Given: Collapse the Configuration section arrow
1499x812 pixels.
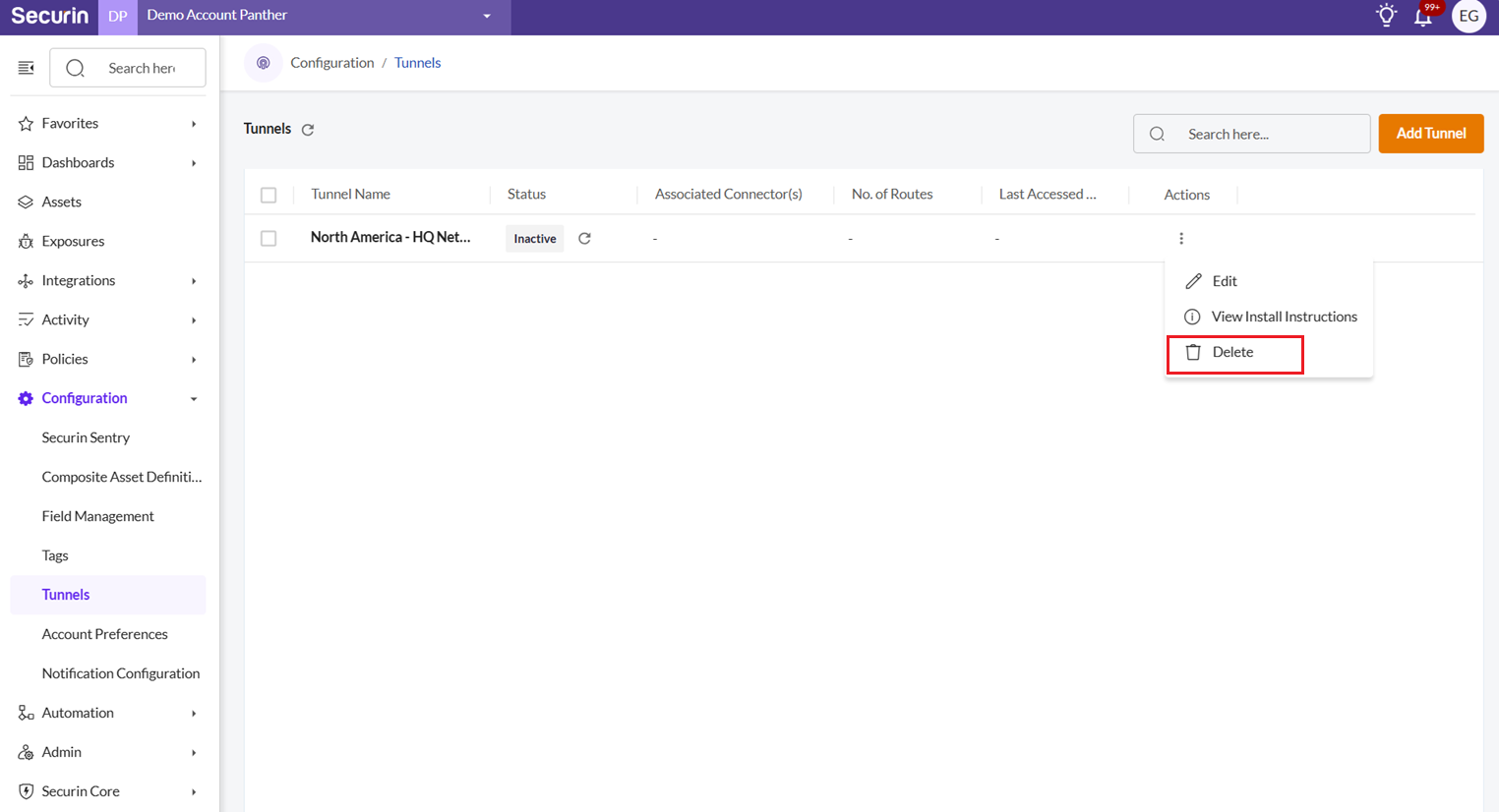Looking at the screenshot, I should pos(194,399).
